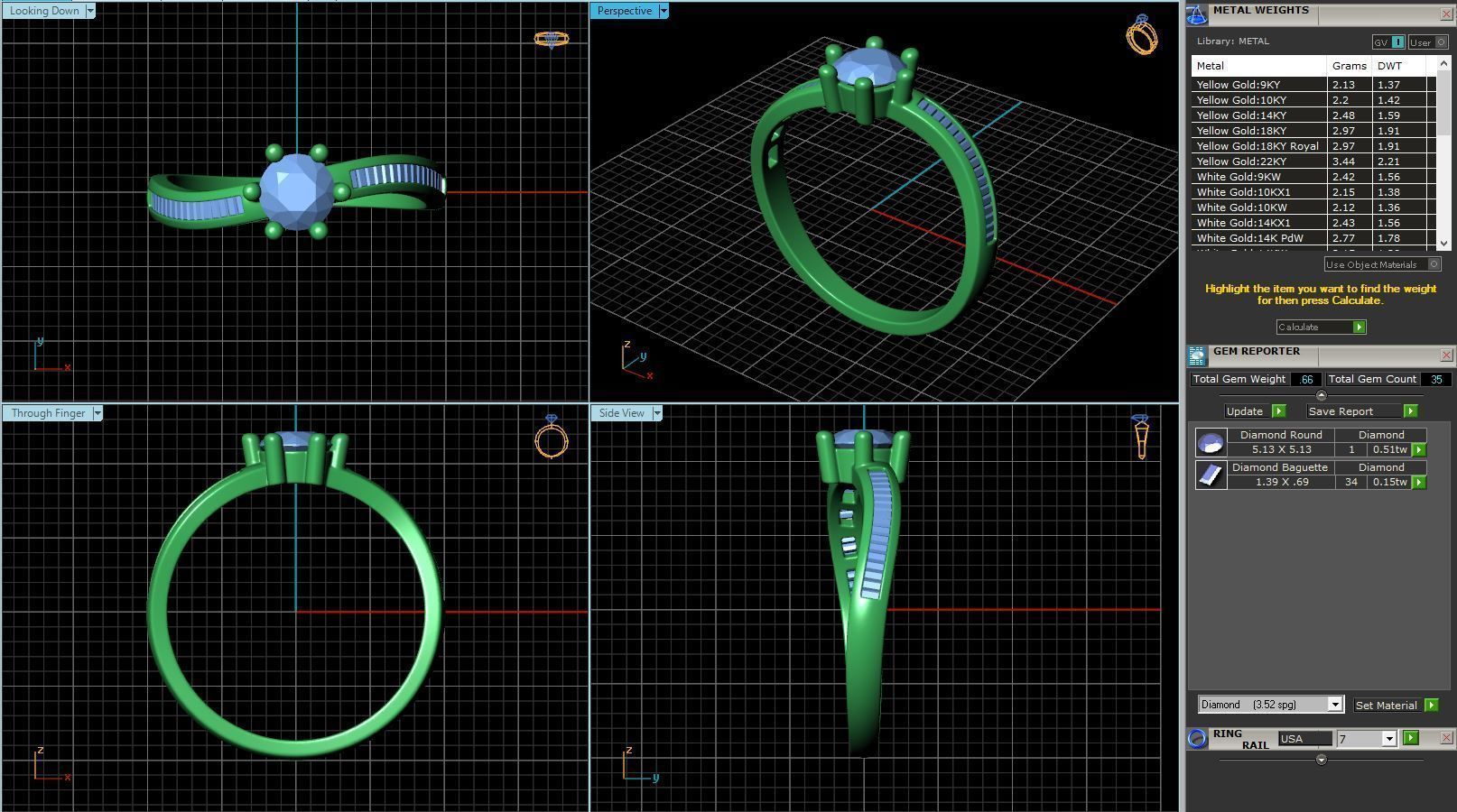The height and width of the screenshot is (812, 1457).
Task: Open the Looking Down viewport dropdown arrow
Action: point(90,11)
